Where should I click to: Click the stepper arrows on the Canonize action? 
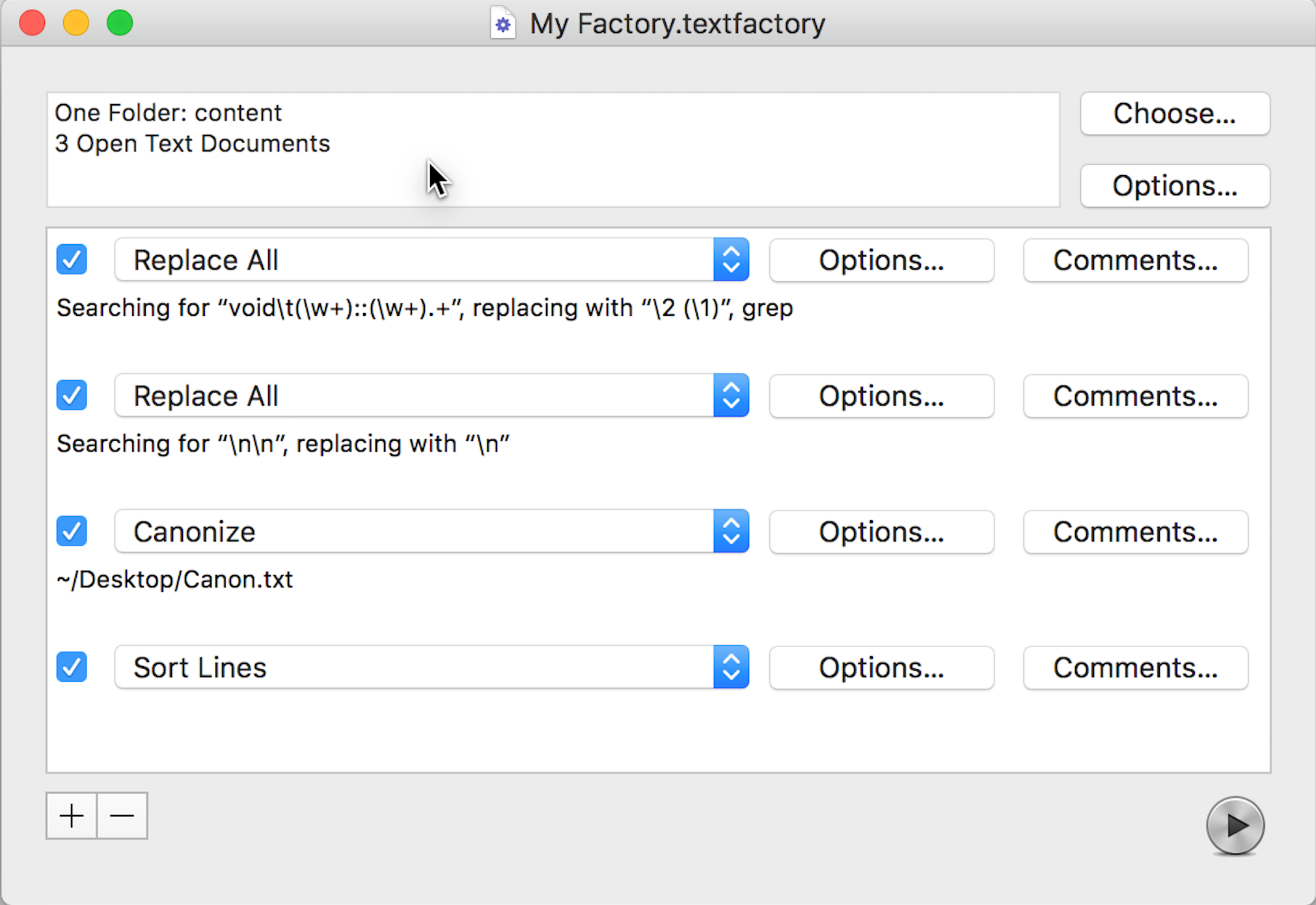coord(731,531)
